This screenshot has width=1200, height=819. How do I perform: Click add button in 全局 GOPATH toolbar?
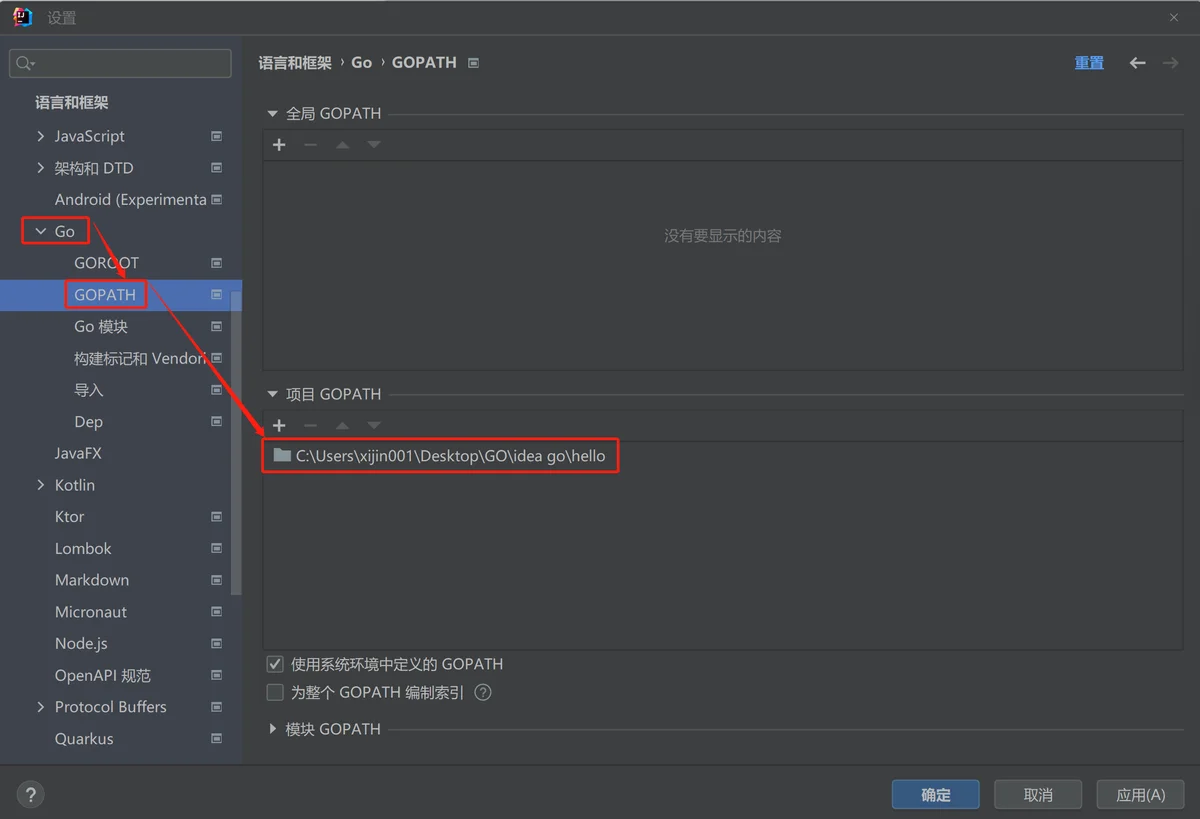279,145
